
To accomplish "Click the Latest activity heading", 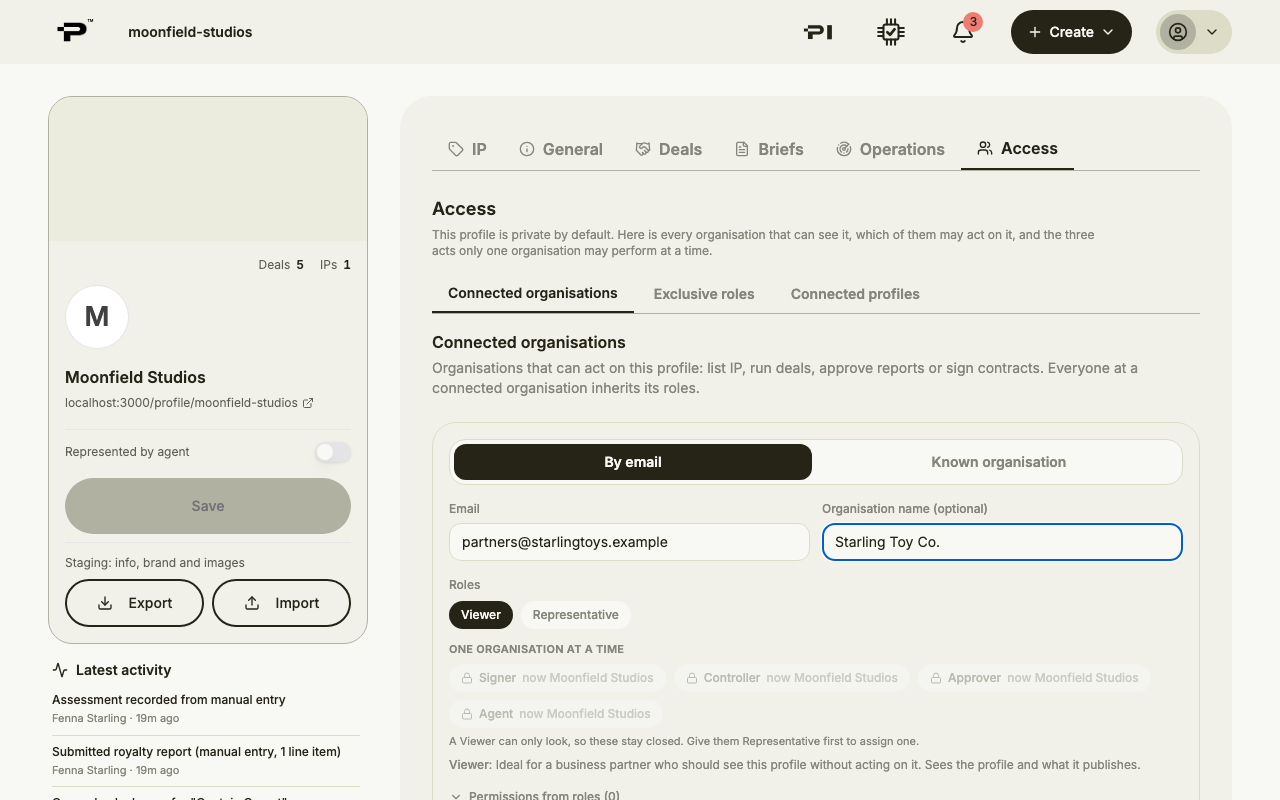I will (123, 670).
